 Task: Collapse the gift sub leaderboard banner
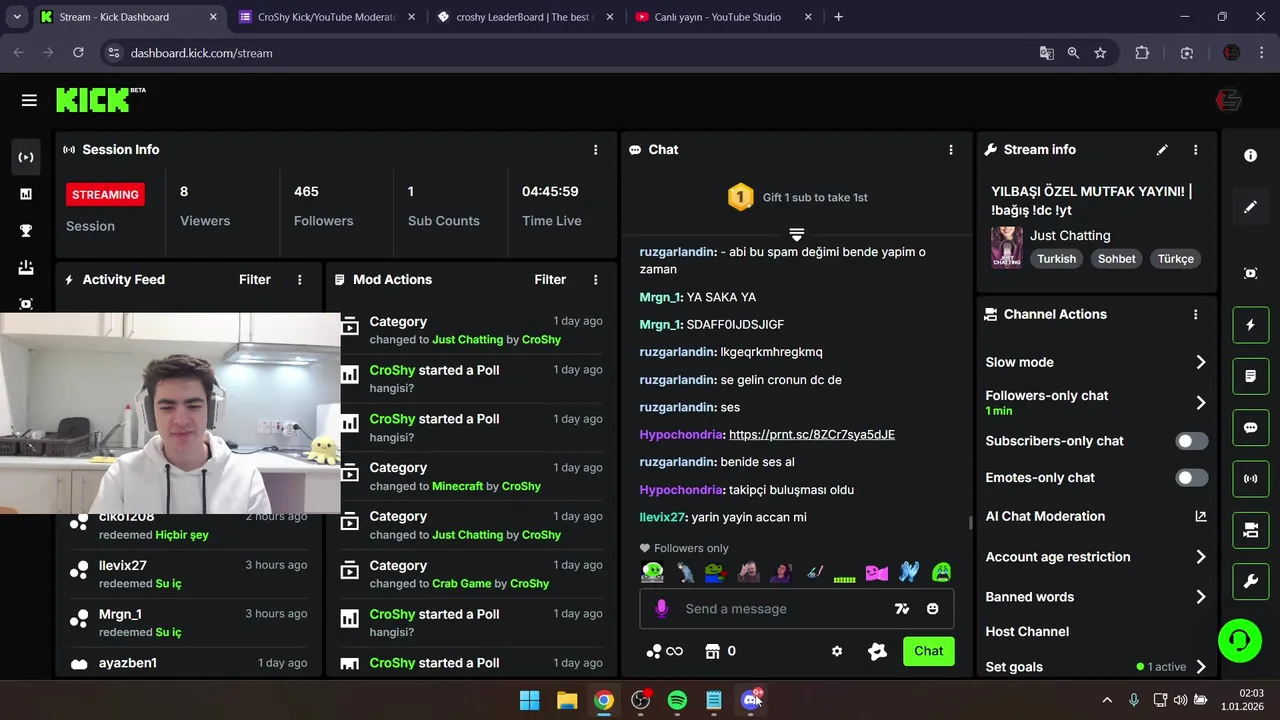click(797, 234)
